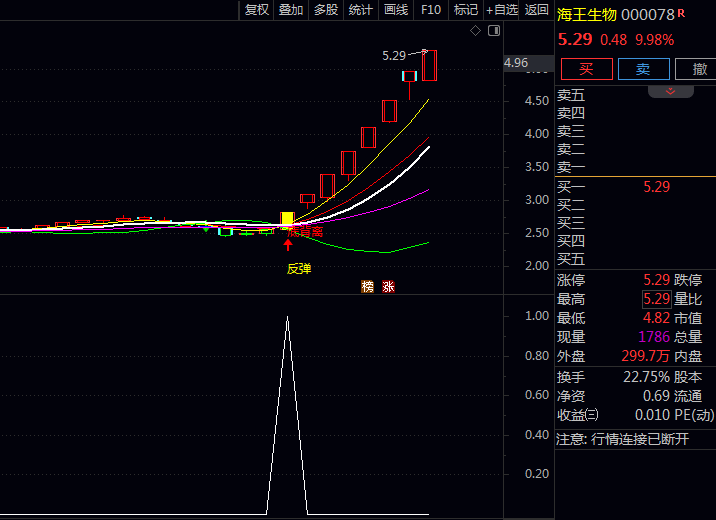The image size is (716, 520).
Task: Click the 9.98% change percentage
Action: pyautogui.click(x=654, y=40)
